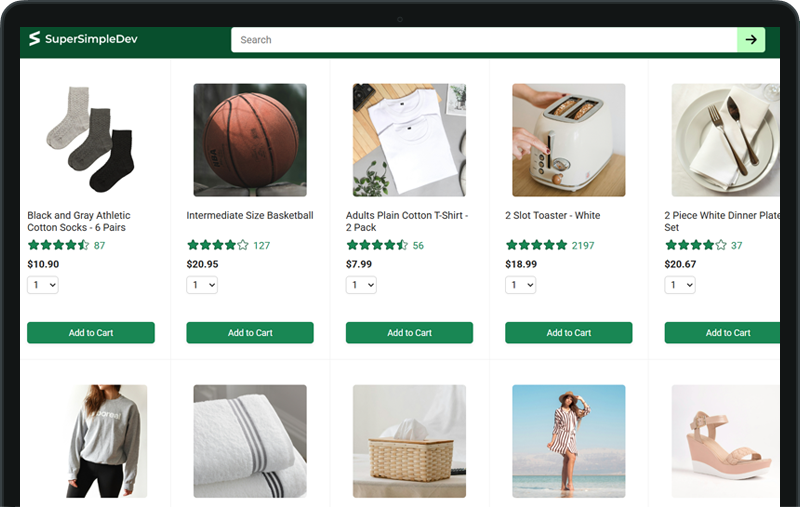Add 2 Slot Toaster to cart
The height and width of the screenshot is (507, 800).
click(568, 333)
